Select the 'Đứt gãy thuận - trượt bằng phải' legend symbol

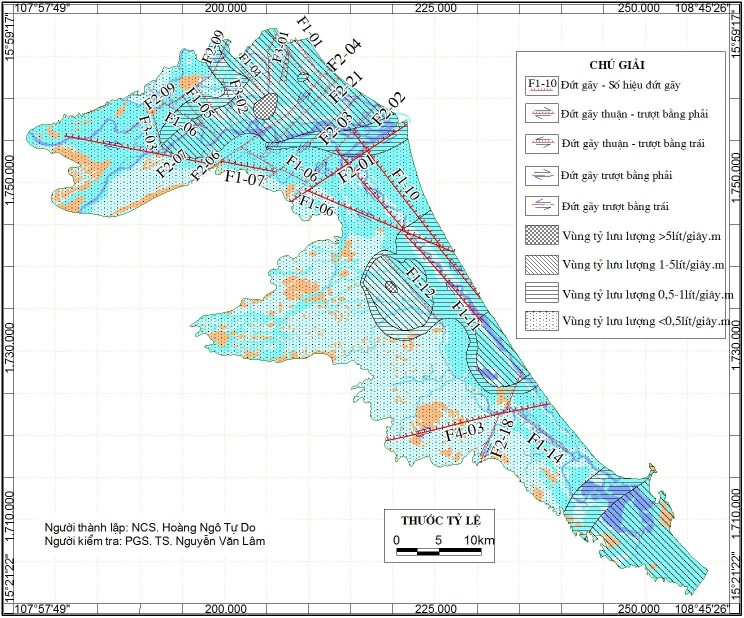tap(541, 114)
